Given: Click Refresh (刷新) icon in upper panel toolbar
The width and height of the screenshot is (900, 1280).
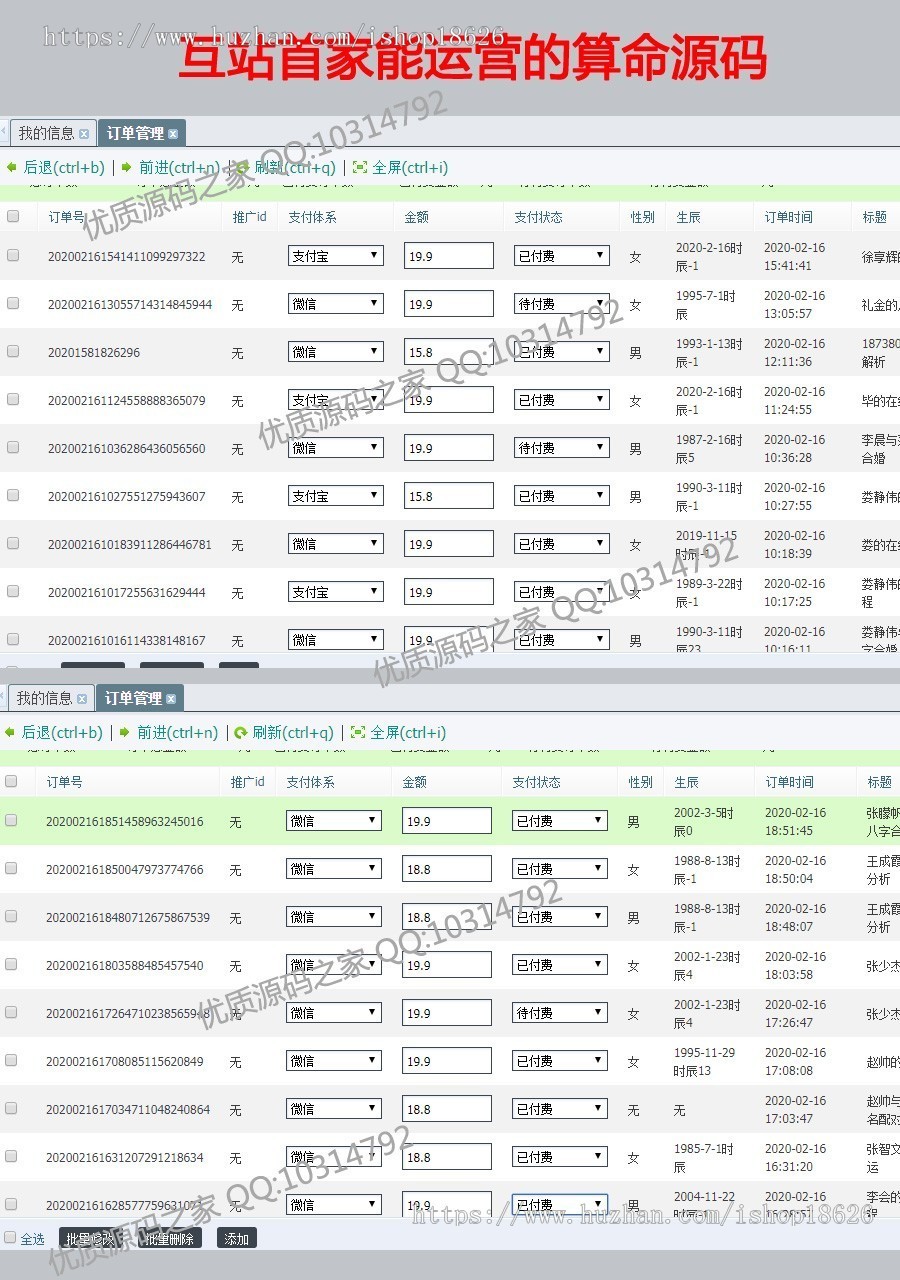Looking at the screenshot, I should click(243, 168).
